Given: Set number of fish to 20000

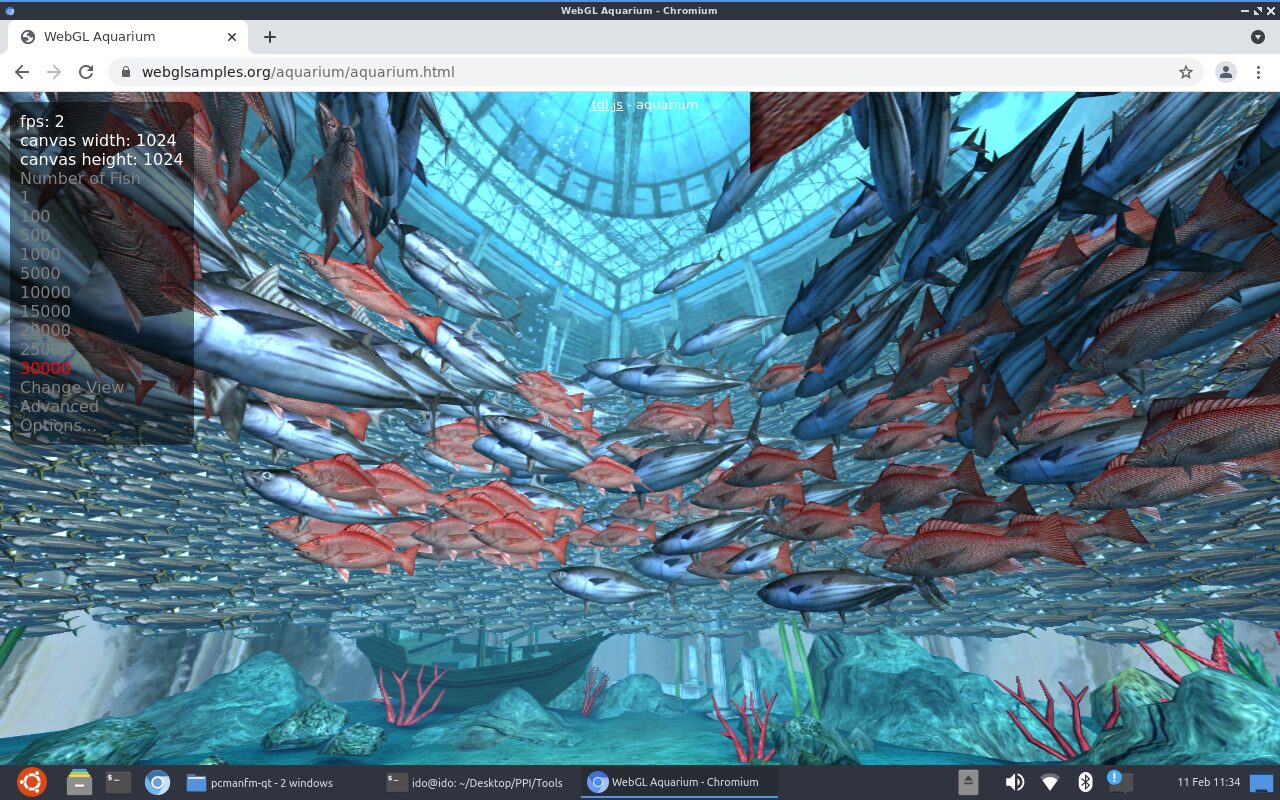Looking at the screenshot, I should pos(45,330).
